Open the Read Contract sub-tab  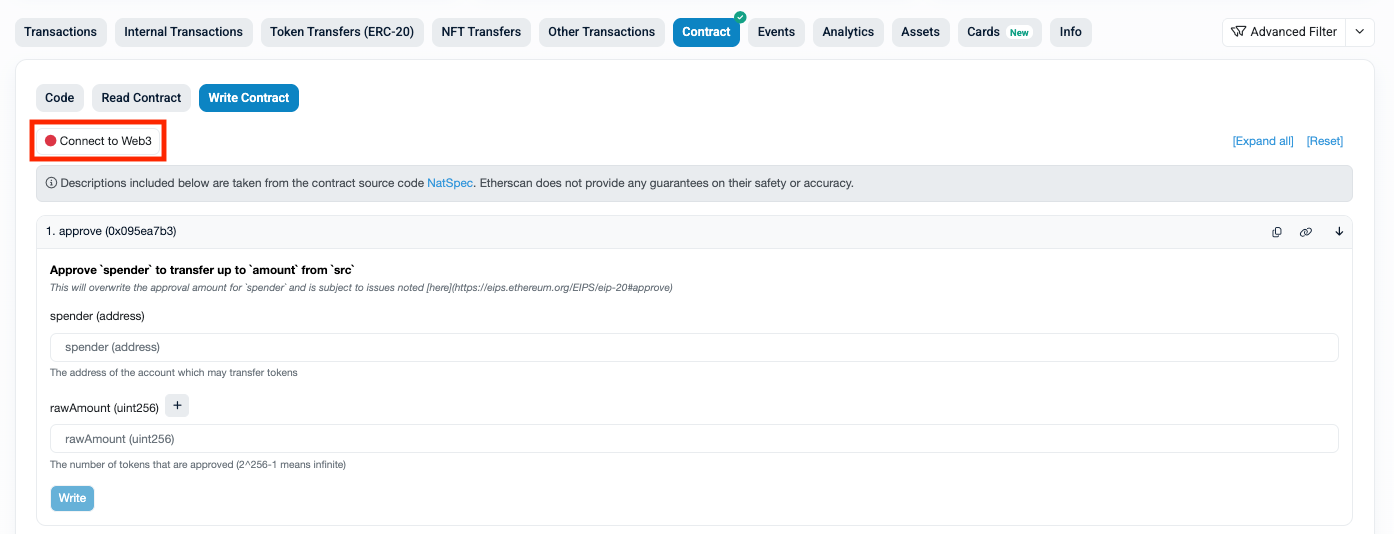(141, 98)
